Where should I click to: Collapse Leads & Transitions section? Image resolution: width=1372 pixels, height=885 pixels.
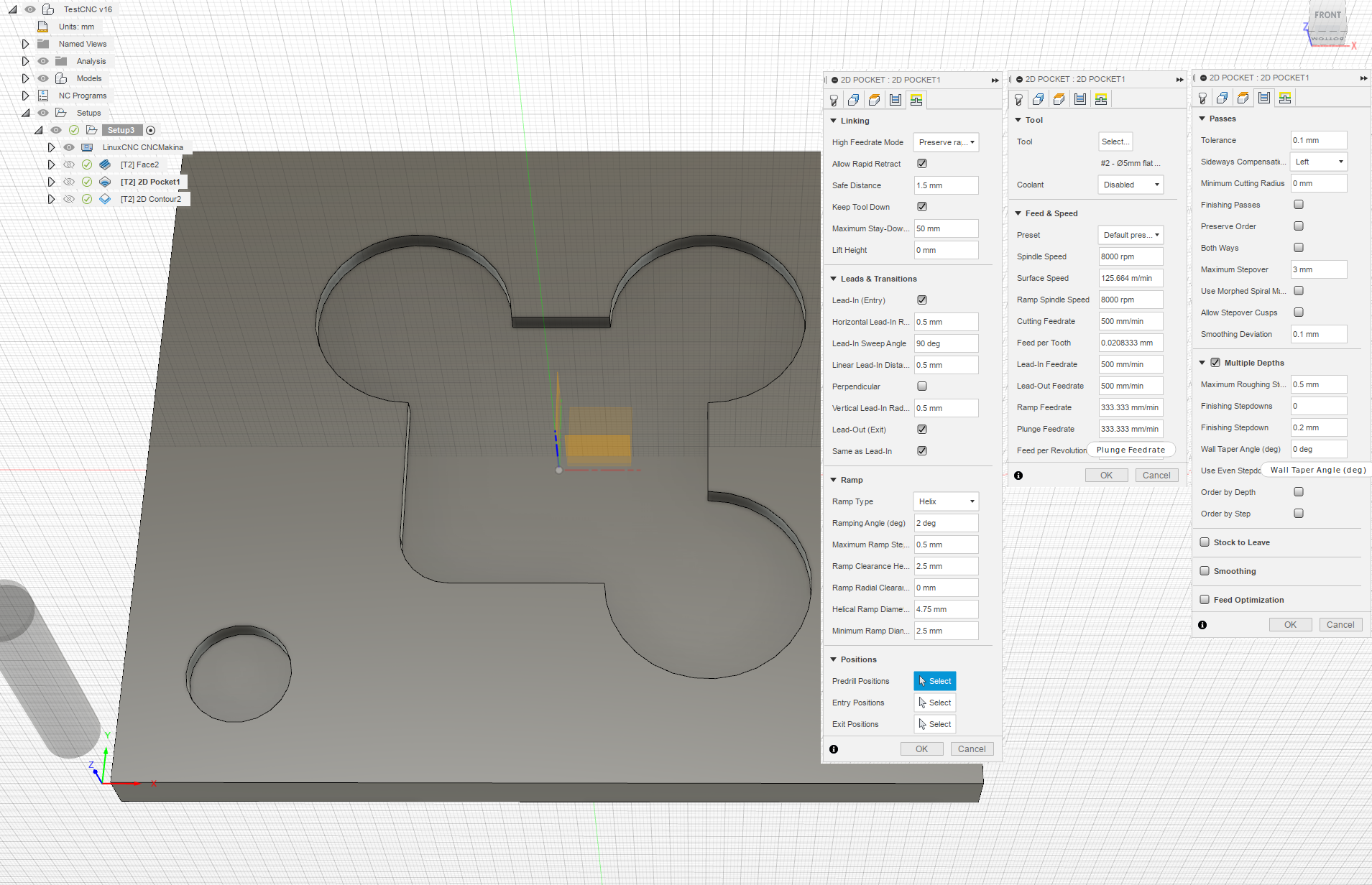point(834,279)
